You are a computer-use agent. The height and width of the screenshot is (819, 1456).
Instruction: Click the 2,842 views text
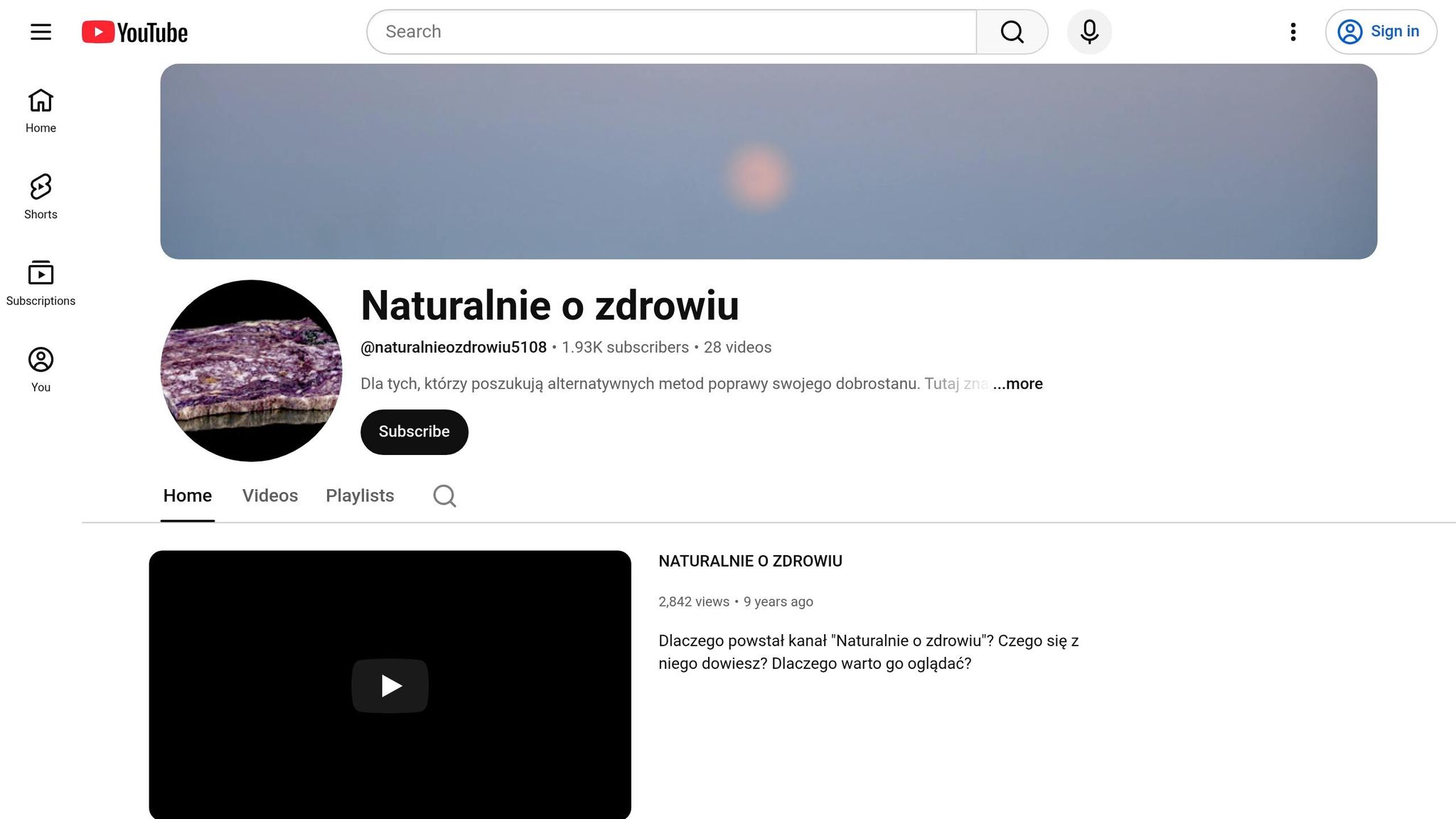point(694,602)
